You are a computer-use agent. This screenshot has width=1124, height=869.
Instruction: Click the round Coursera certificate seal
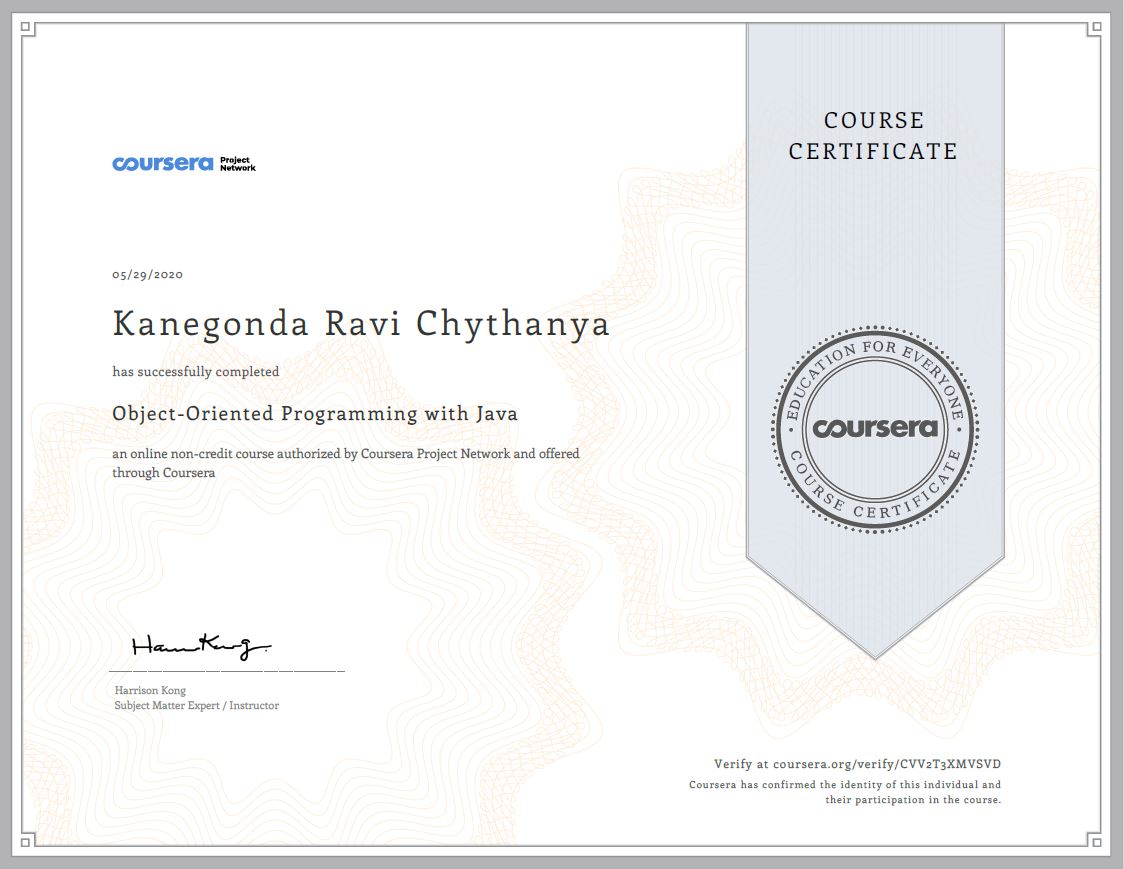click(875, 429)
